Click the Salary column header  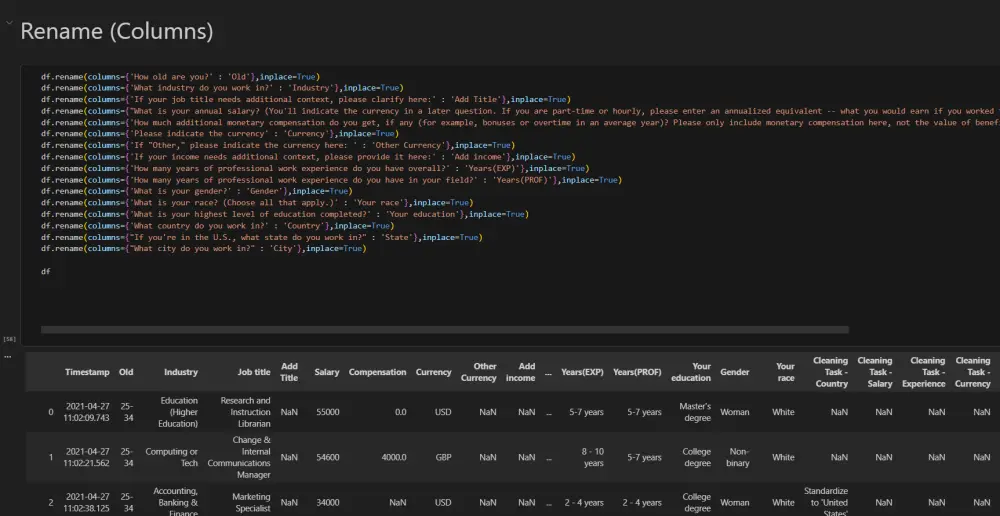pyautogui.click(x=327, y=372)
